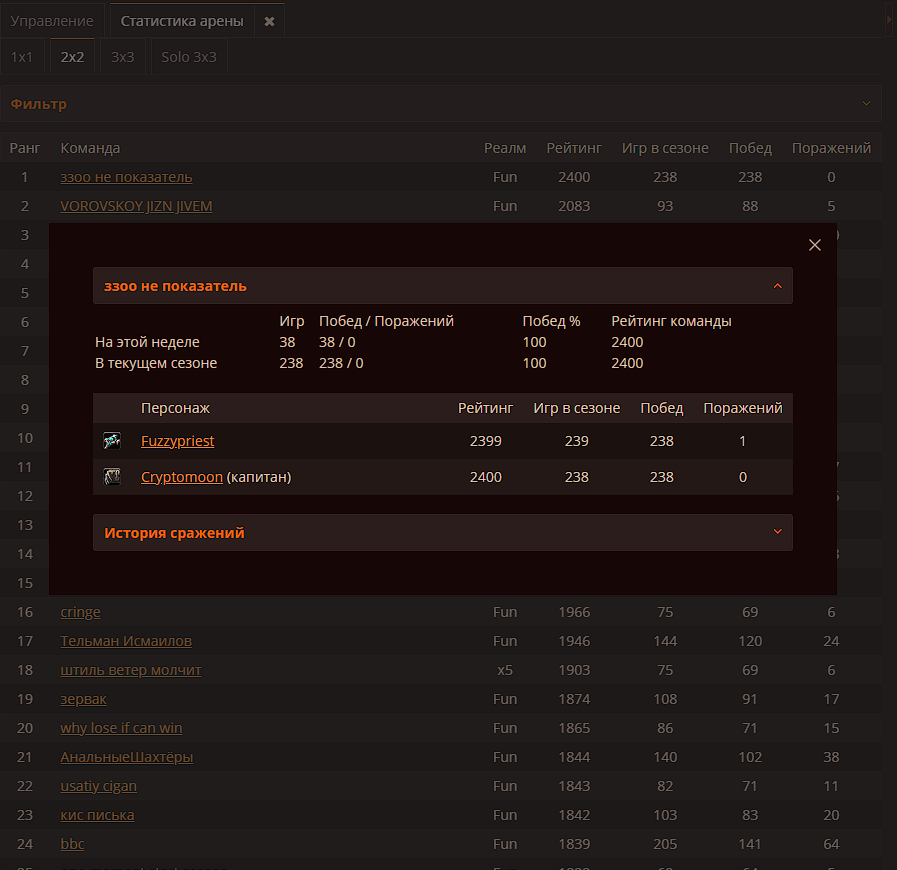Close the team details popup

point(814,245)
